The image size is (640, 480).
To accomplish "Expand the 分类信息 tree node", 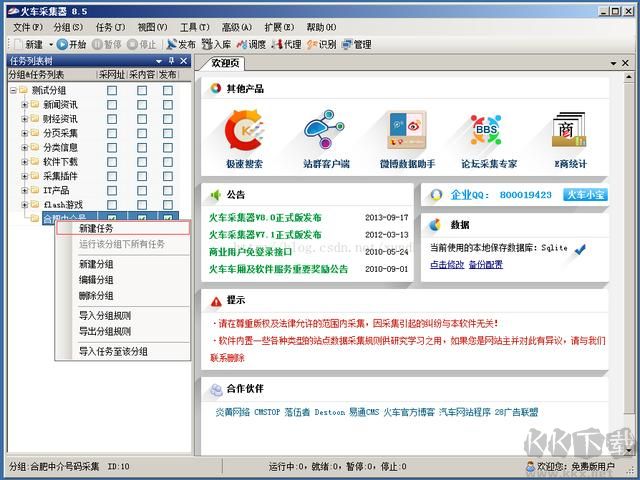I will click(x=24, y=147).
